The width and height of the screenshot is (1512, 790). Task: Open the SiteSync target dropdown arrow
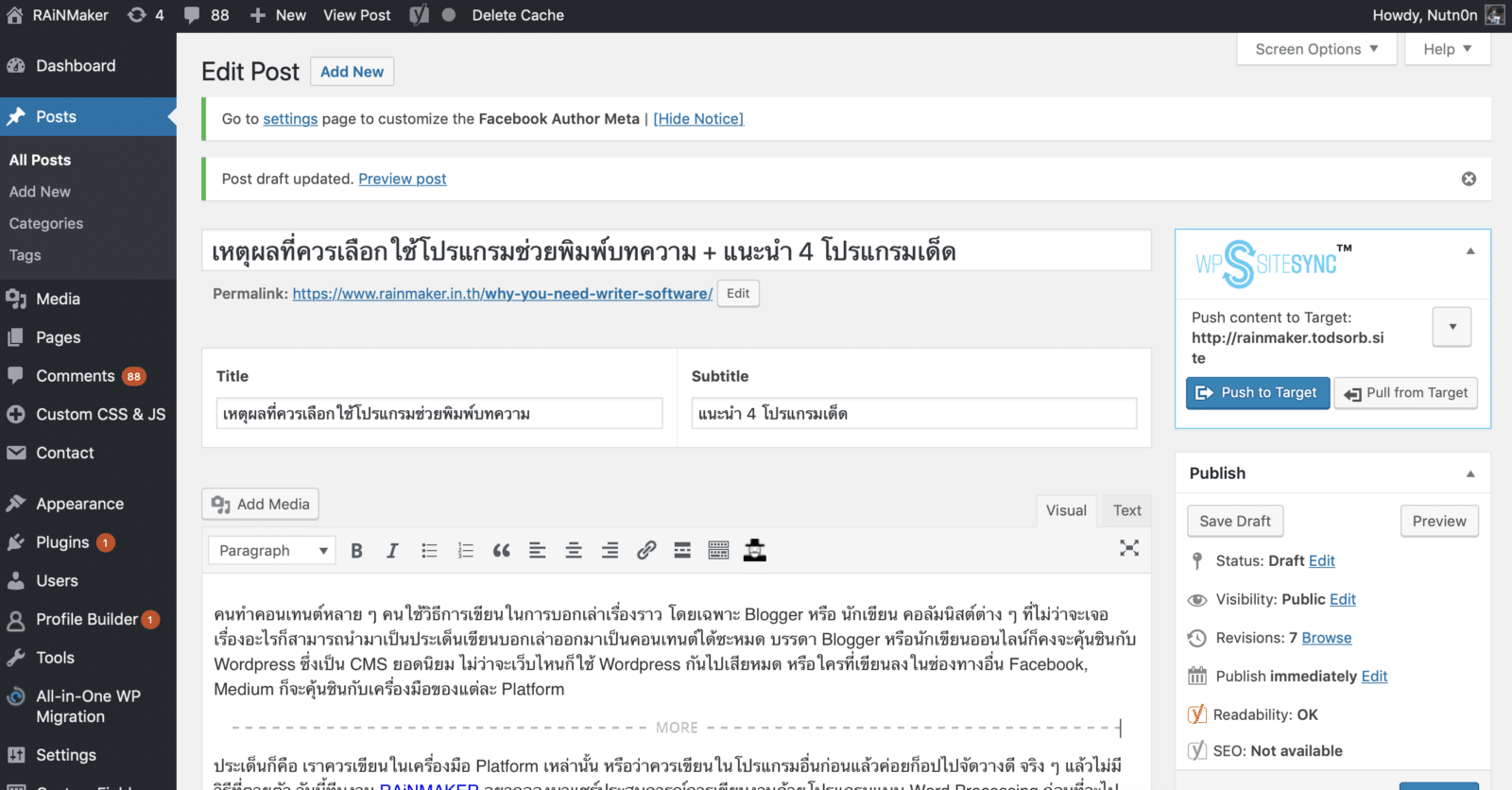point(1452,327)
